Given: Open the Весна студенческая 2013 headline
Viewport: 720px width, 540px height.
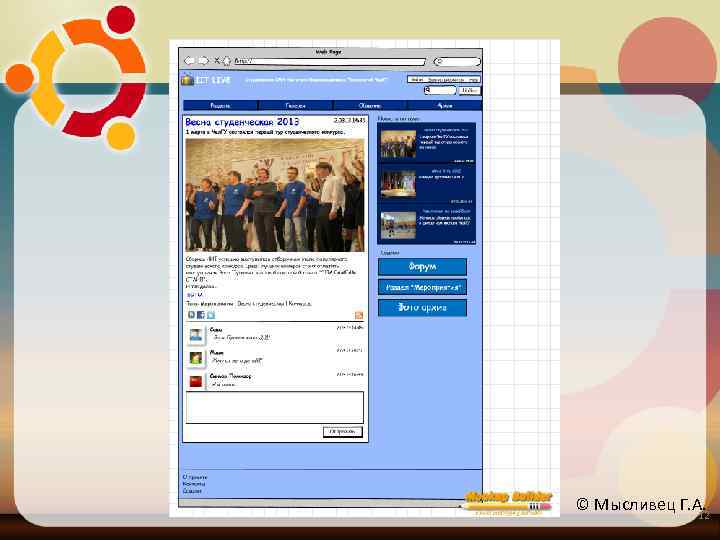Looking at the screenshot, I should coord(242,122).
